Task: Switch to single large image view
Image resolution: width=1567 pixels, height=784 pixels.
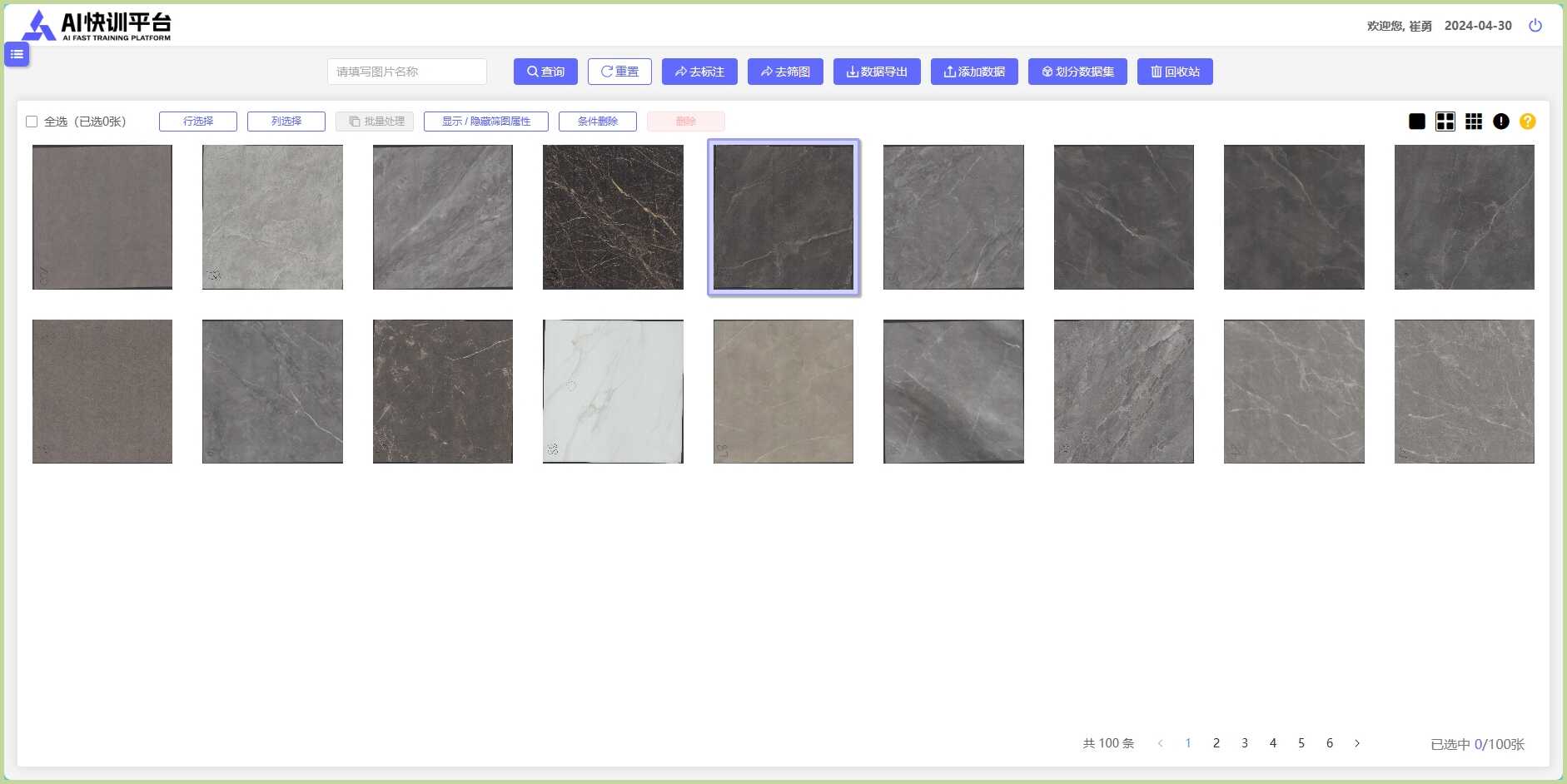Action: pos(1416,122)
